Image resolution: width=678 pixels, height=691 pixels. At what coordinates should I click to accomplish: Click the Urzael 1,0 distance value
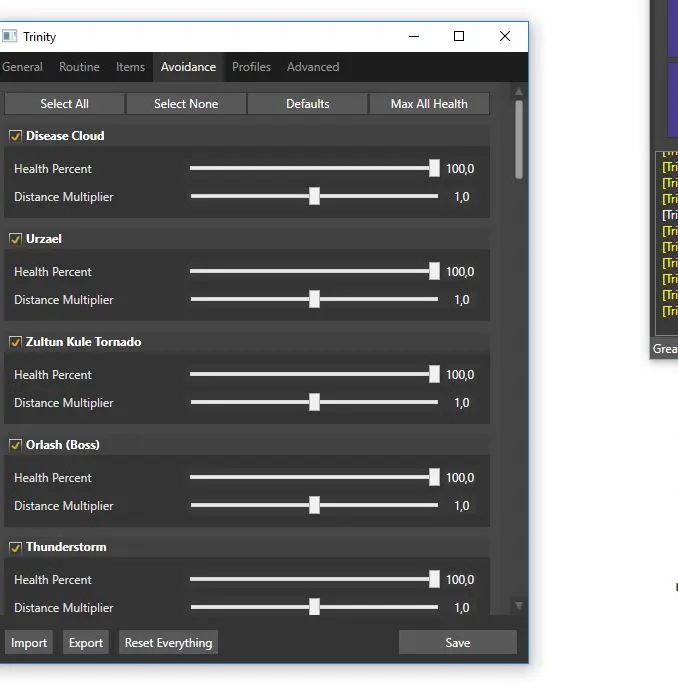click(x=462, y=300)
